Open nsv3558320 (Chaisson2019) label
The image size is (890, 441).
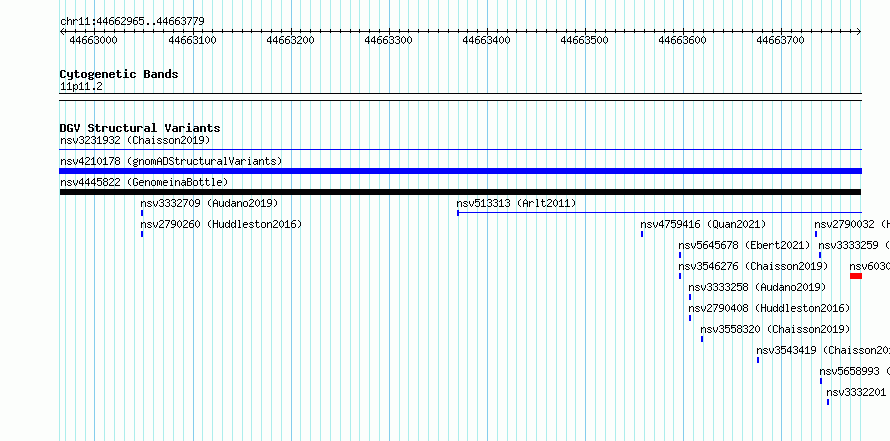point(775,329)
